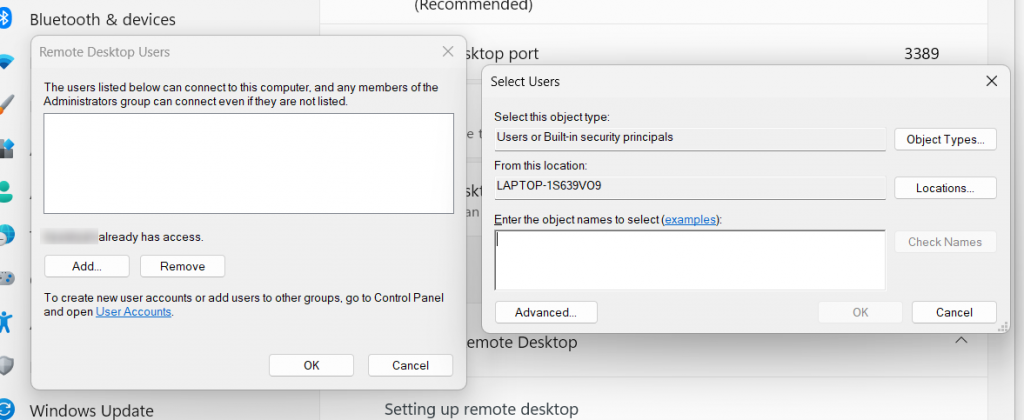The image size is (1024, 420).
Task: Click the Object Types... button
Action: click(x=946, y=139)
